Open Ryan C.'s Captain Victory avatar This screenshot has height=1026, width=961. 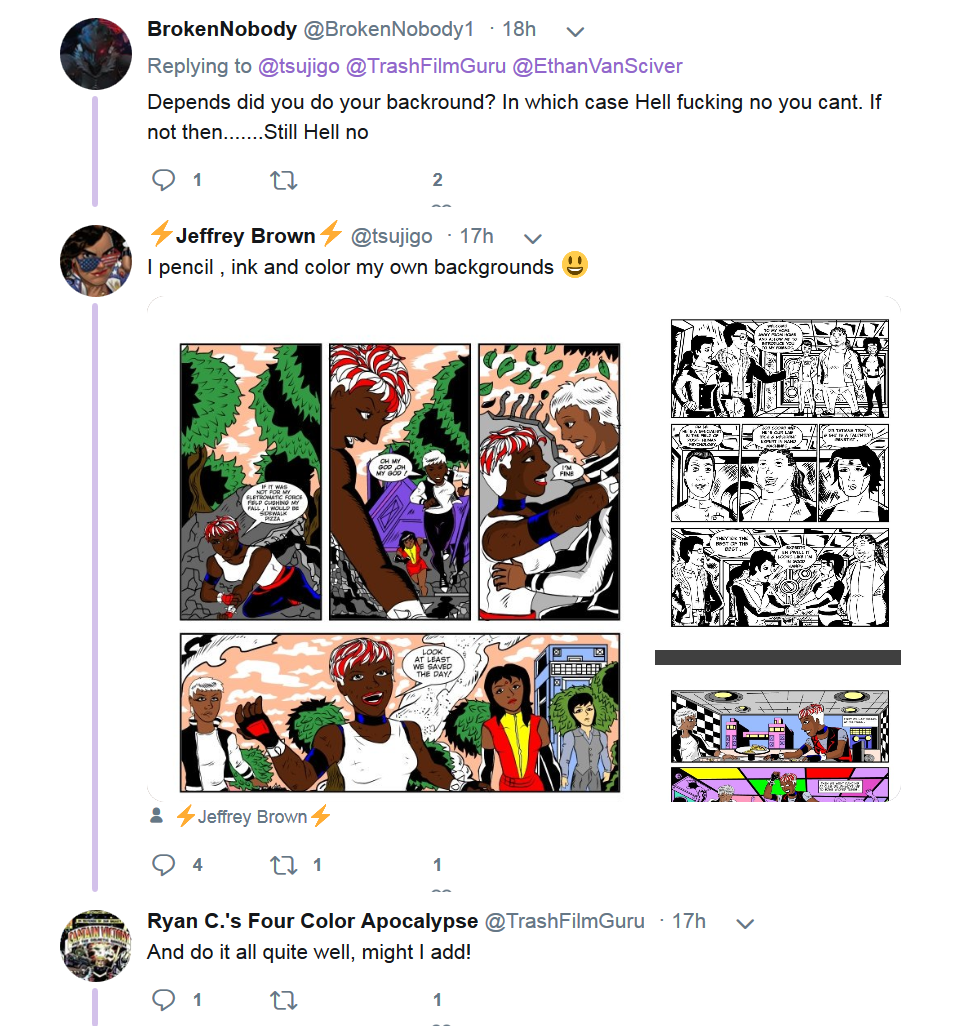coord(96,946)
